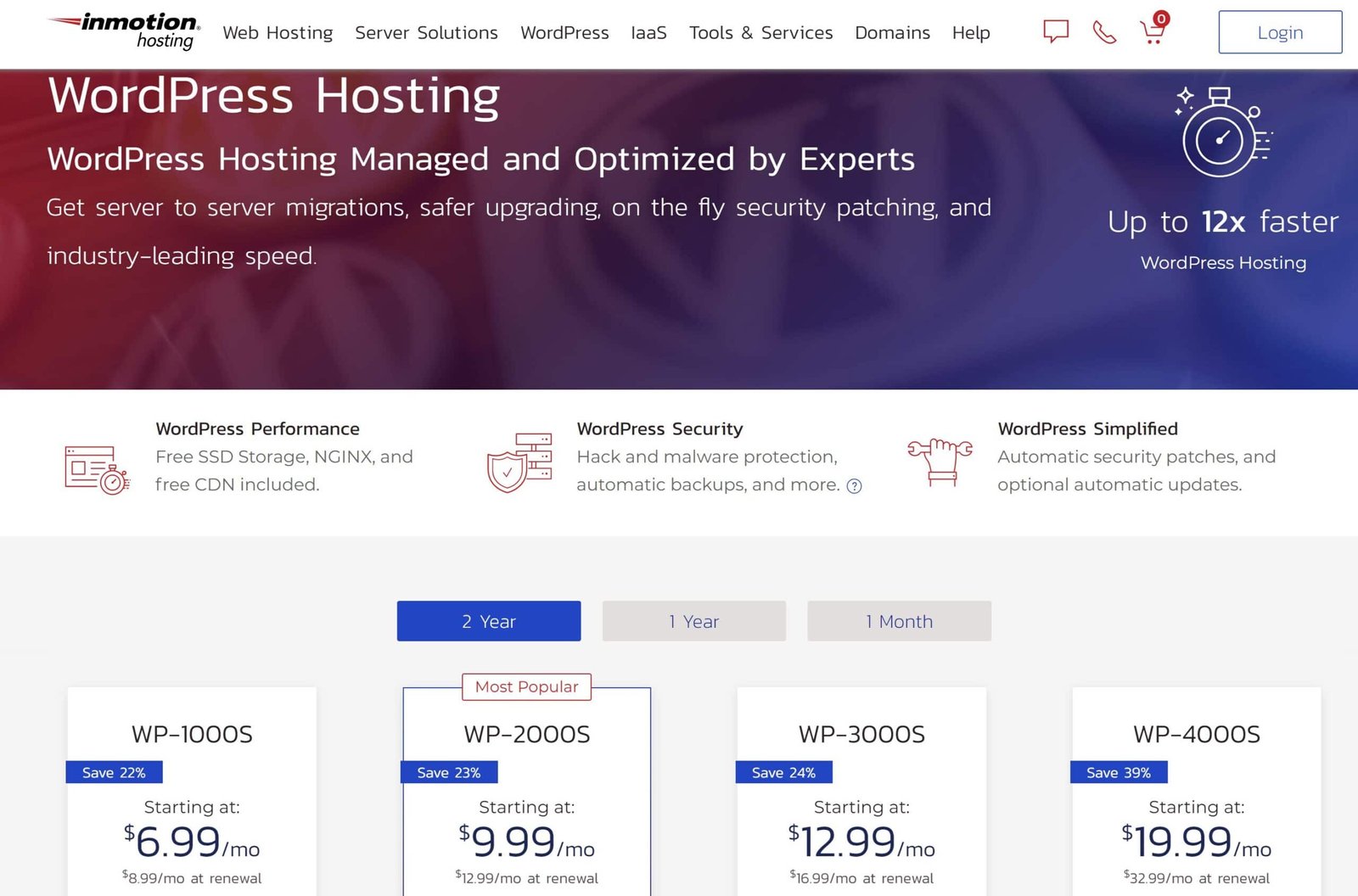This screenshot has height=896, width=1358.
Task: Click the WP-2000S plan title
Action: (x=526, y=734)
